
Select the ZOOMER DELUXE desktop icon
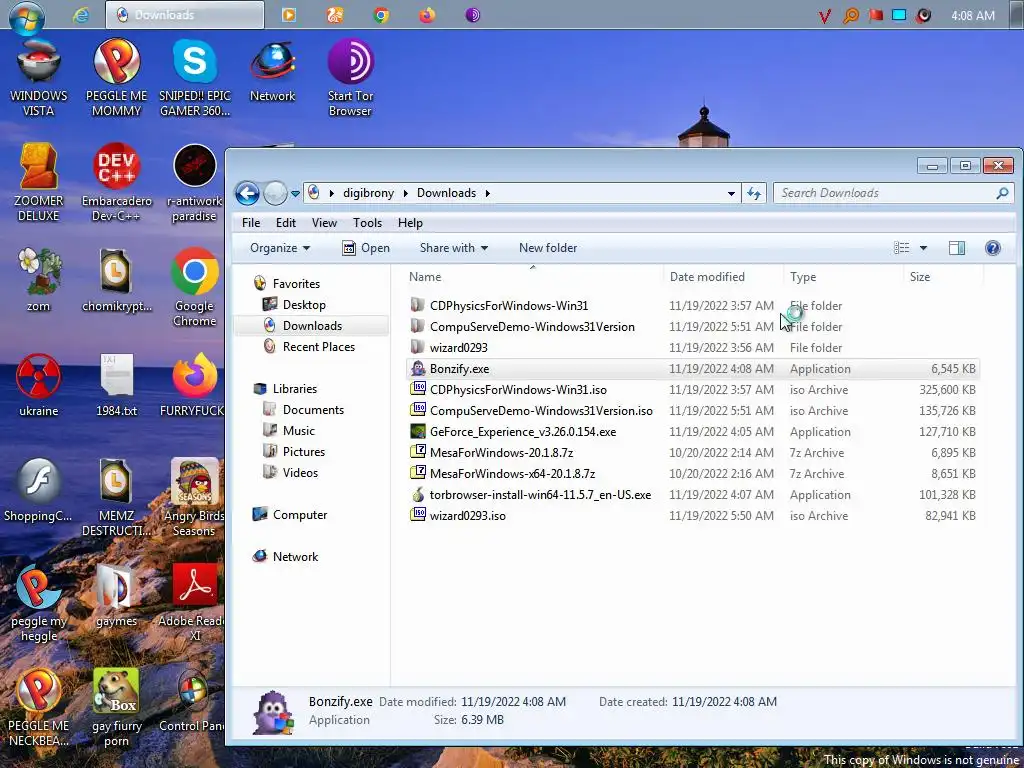(39, 184)
